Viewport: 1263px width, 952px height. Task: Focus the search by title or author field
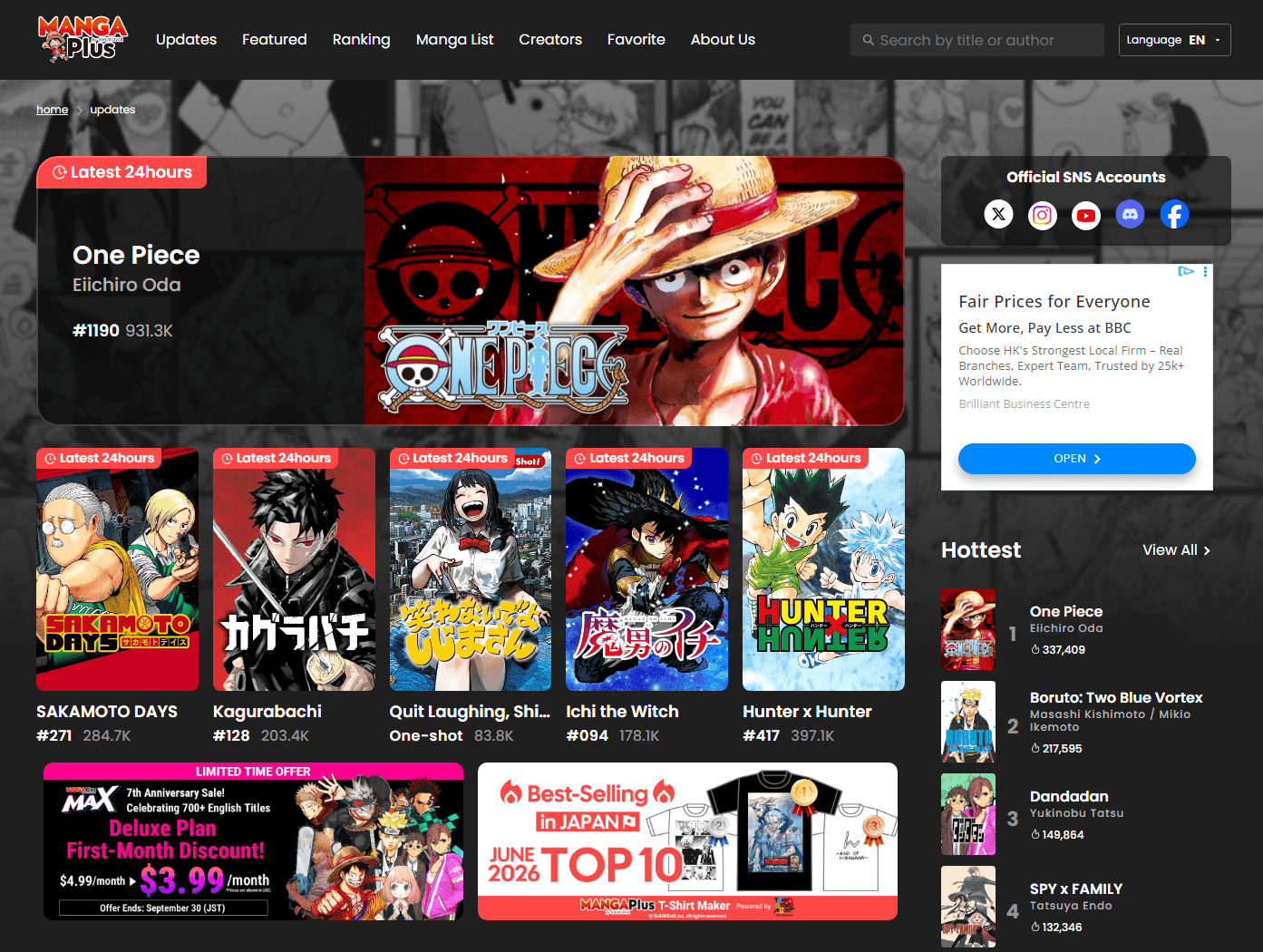(x=977, y=40)
